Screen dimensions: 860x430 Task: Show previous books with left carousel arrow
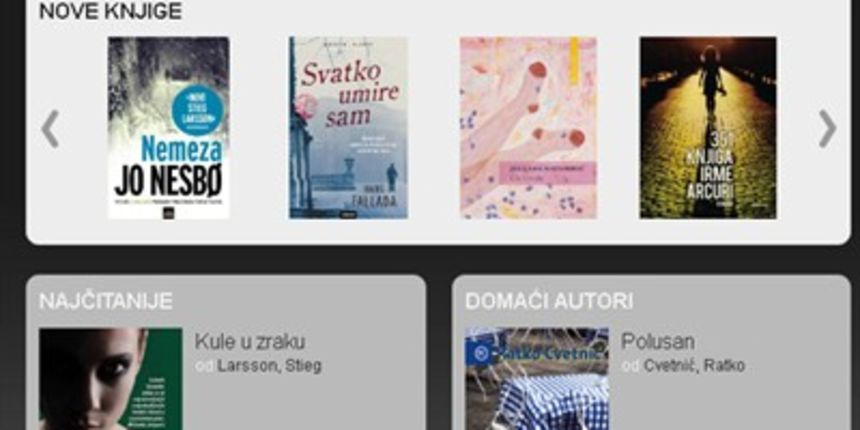pos(50,129)
